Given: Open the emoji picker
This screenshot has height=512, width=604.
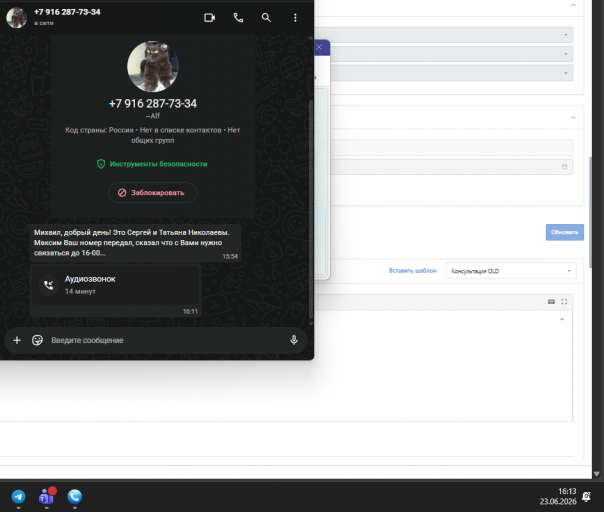Looking at the screenshot, I should (37, 340).
